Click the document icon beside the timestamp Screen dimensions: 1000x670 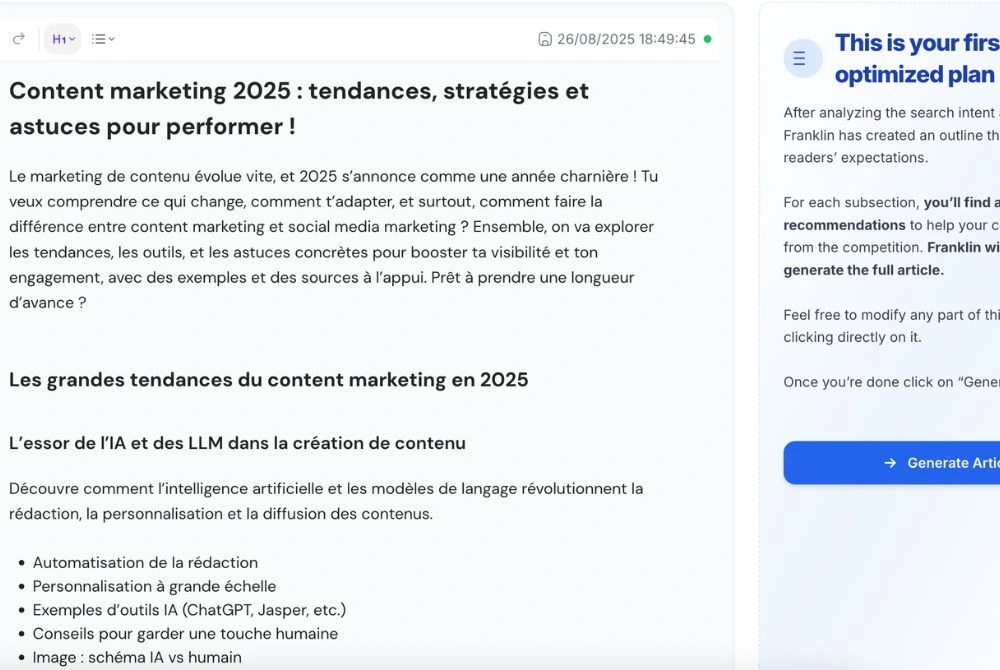click(x=545, y=39)
